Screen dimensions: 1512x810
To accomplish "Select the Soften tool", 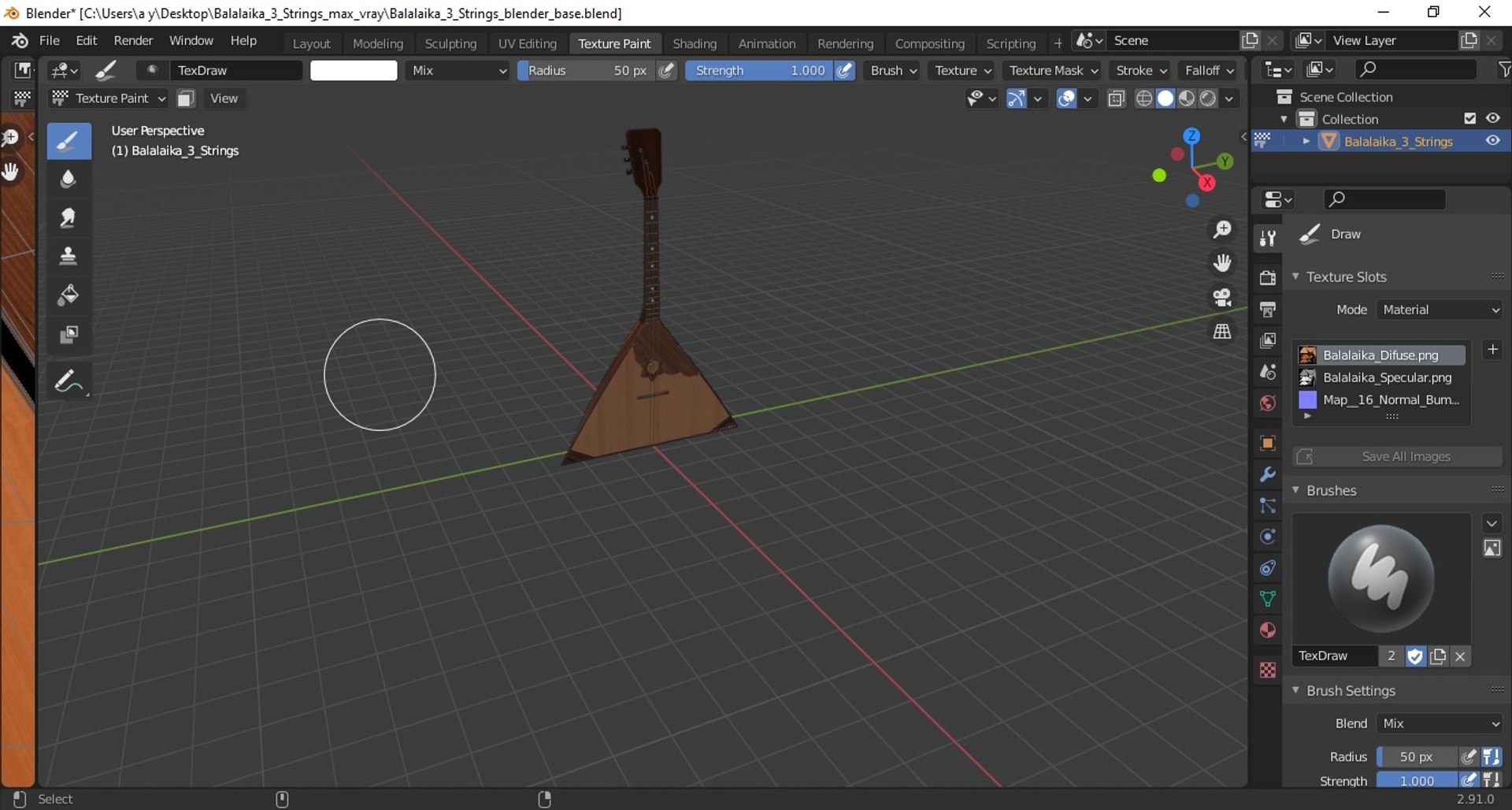I will (x=69, y=180).
